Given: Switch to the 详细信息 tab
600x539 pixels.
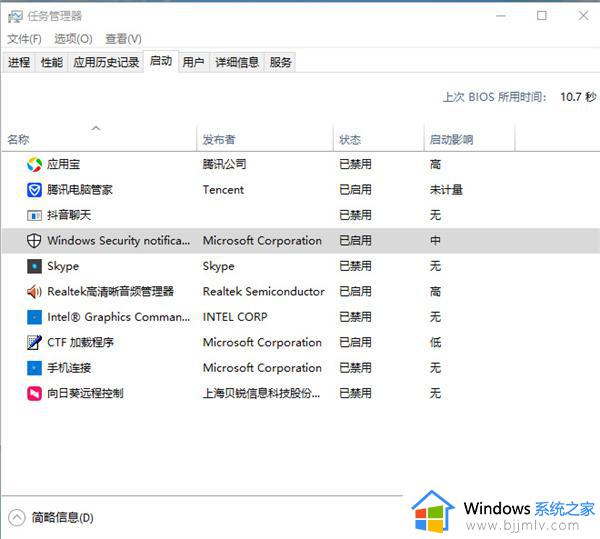Looking at the screenshot, I should click(x=237, y=62).
